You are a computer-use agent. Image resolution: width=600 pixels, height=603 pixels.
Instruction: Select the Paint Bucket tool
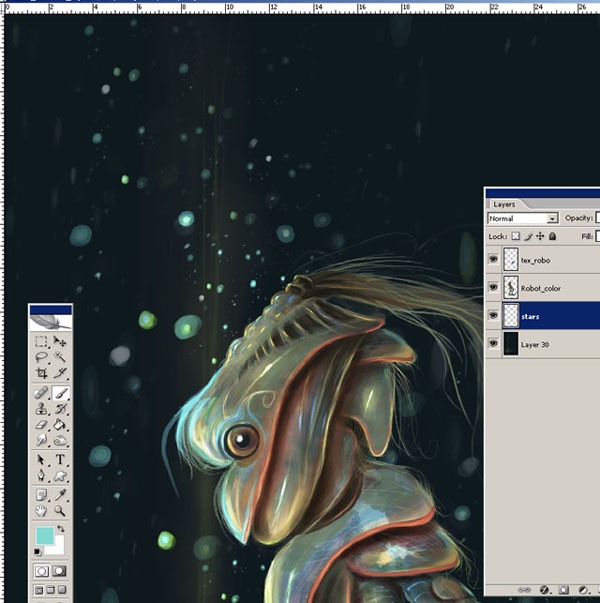pyautogui.click(x=60, y=425)
